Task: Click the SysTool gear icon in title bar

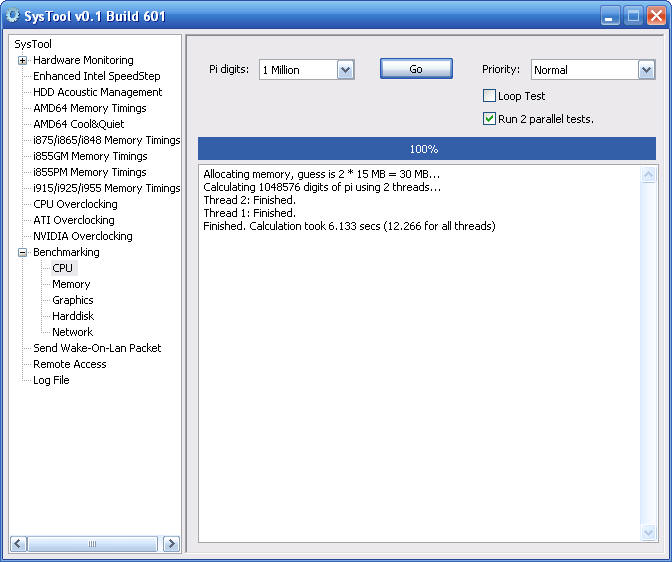Action: (x=13, y=16)
